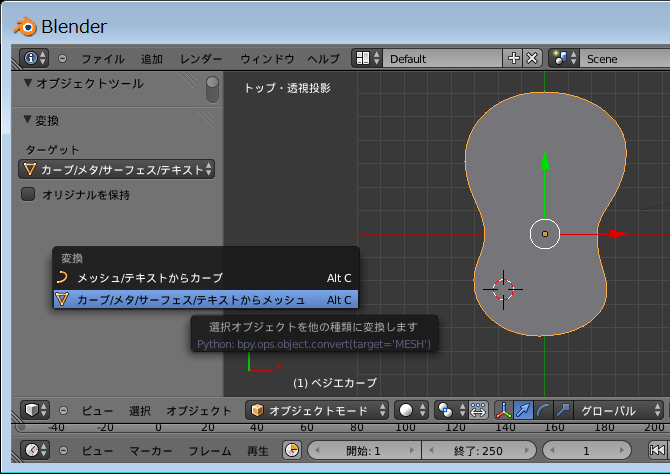Collapse the Timeline header menus

(x=63, y=450)
